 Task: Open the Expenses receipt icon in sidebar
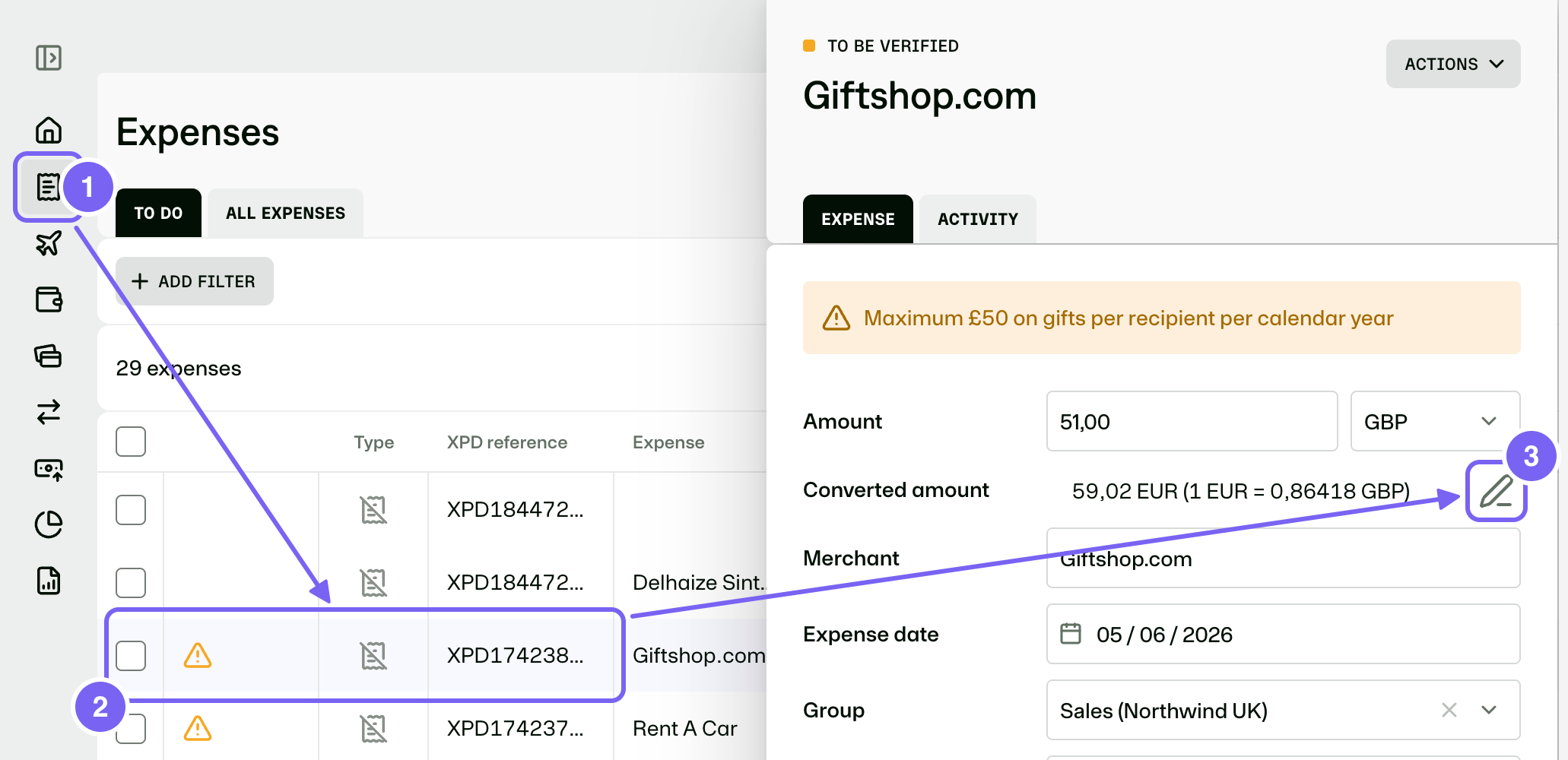[49, 186]
